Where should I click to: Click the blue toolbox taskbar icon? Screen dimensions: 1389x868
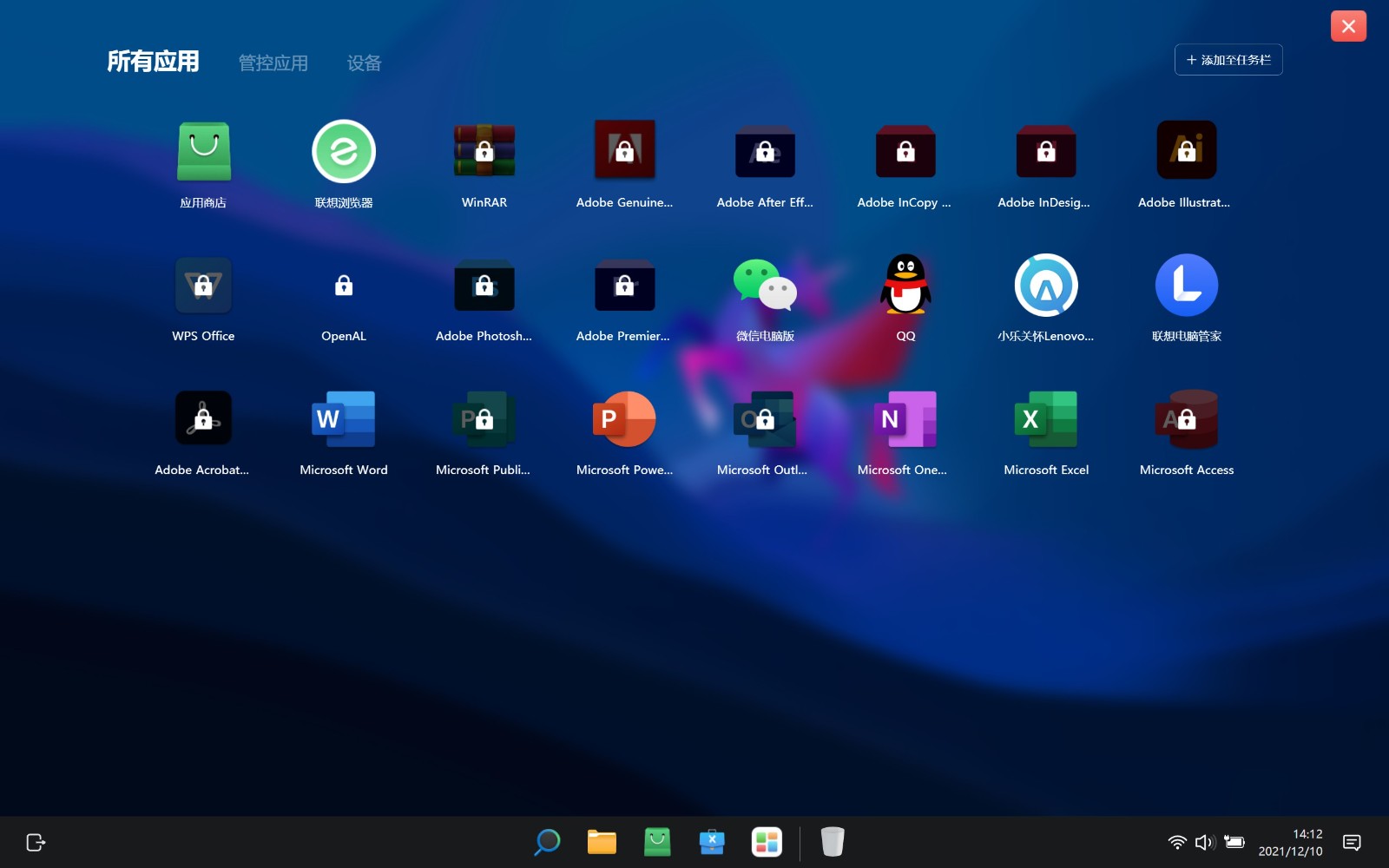click(712, 842)
